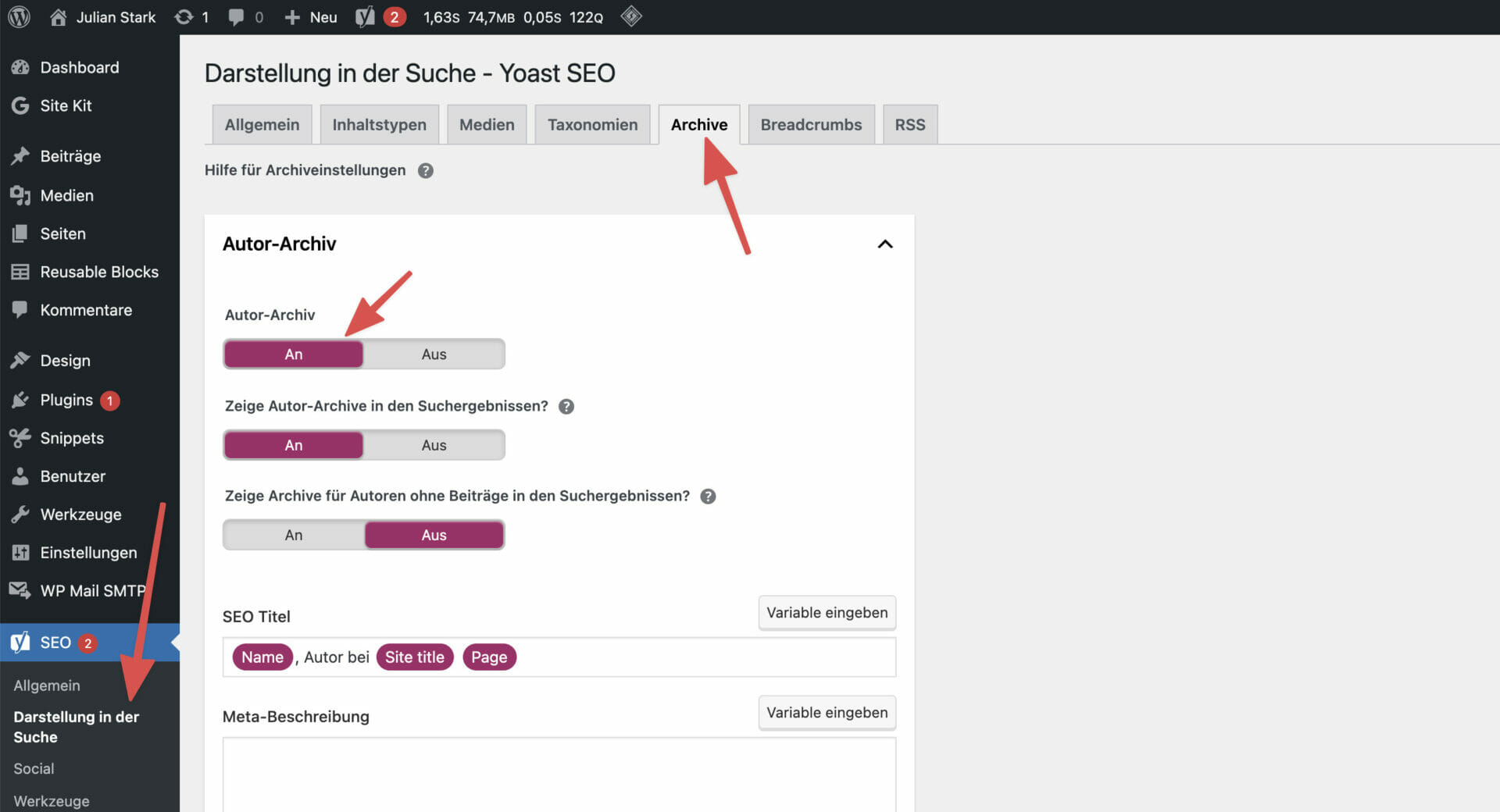Open the Site Kit Google icon

(x=20, y=105)
